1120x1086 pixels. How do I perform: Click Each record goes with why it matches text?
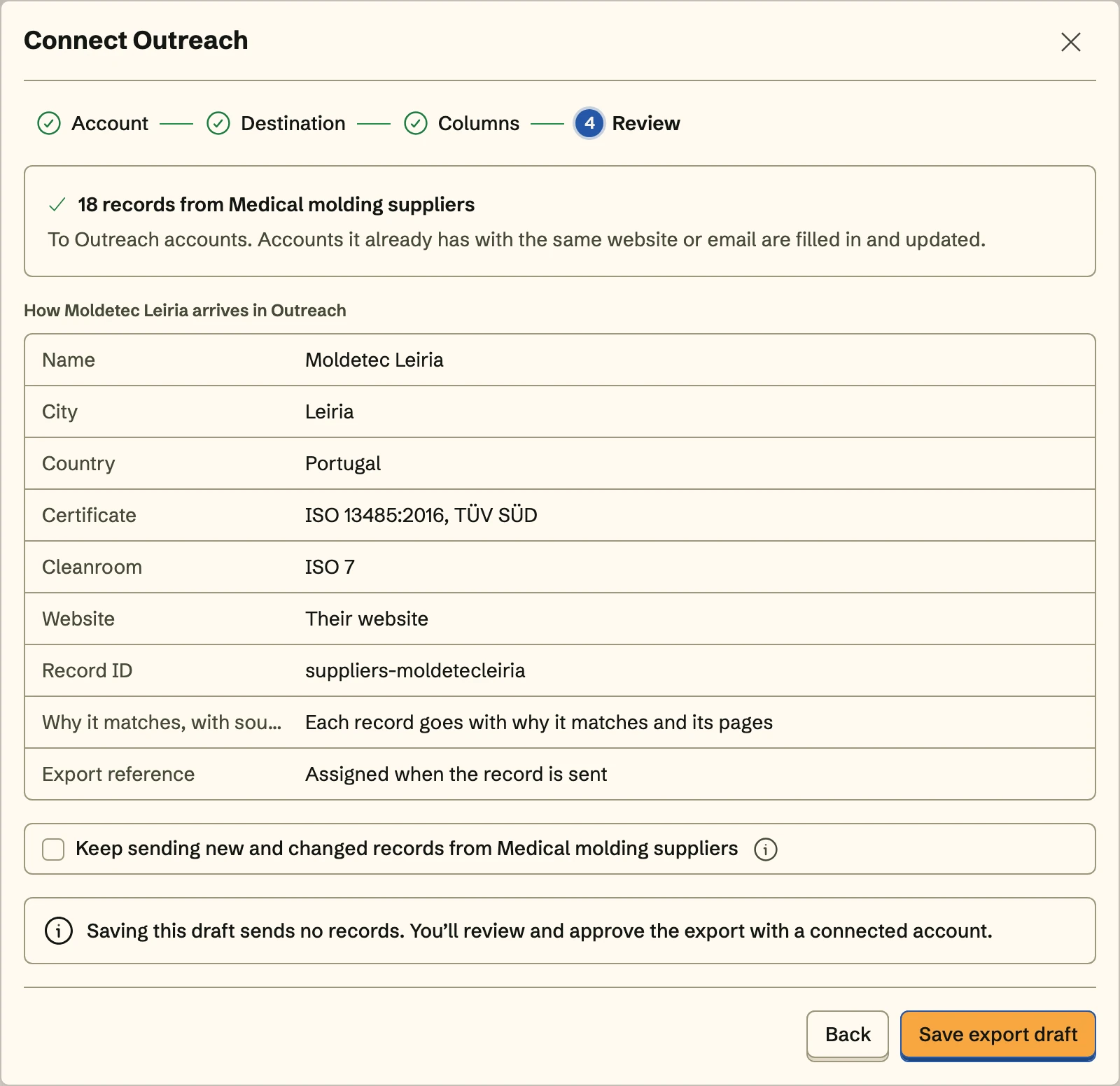tap(539, 722)
